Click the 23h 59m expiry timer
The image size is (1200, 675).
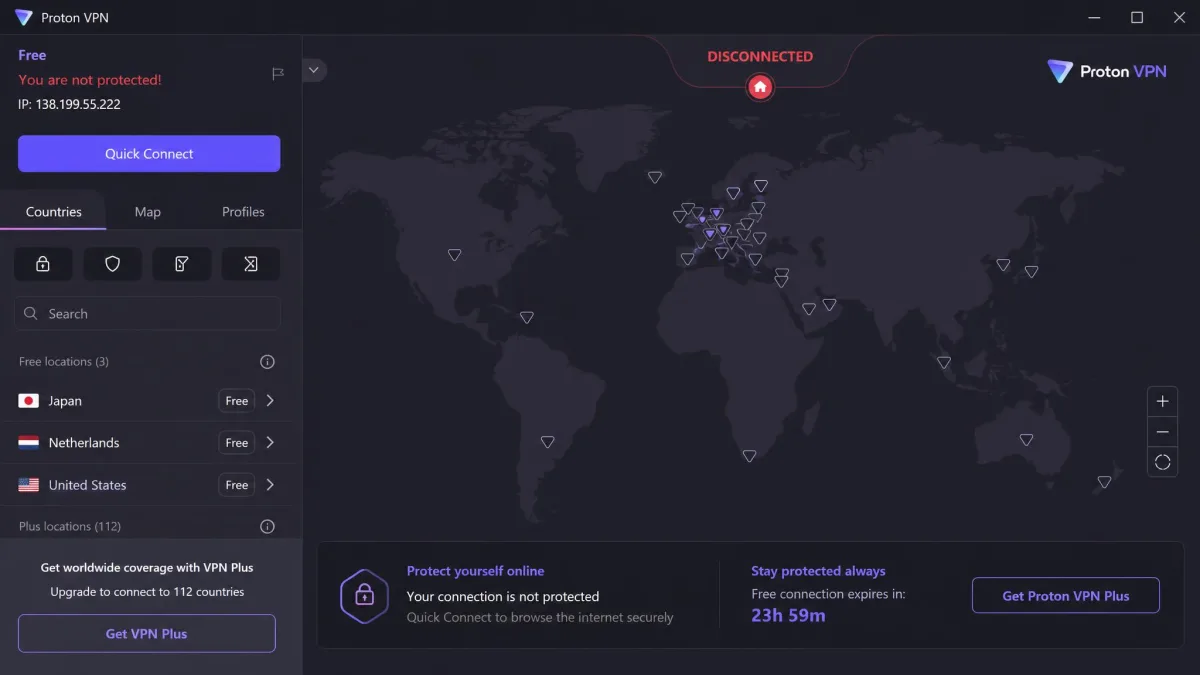tap(789, 616)
